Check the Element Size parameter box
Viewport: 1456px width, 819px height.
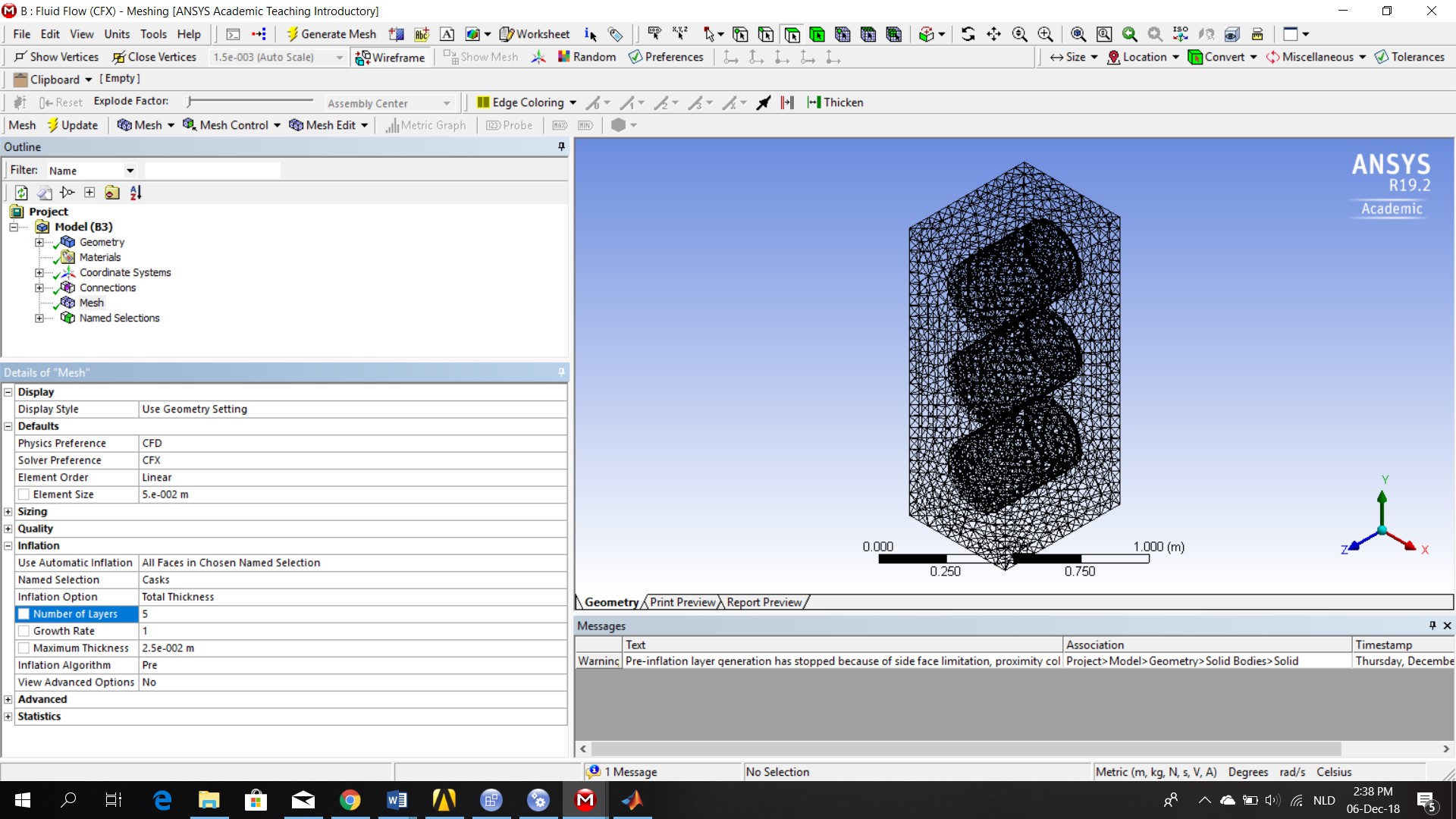pyautogui.click(x=24, y=494)
